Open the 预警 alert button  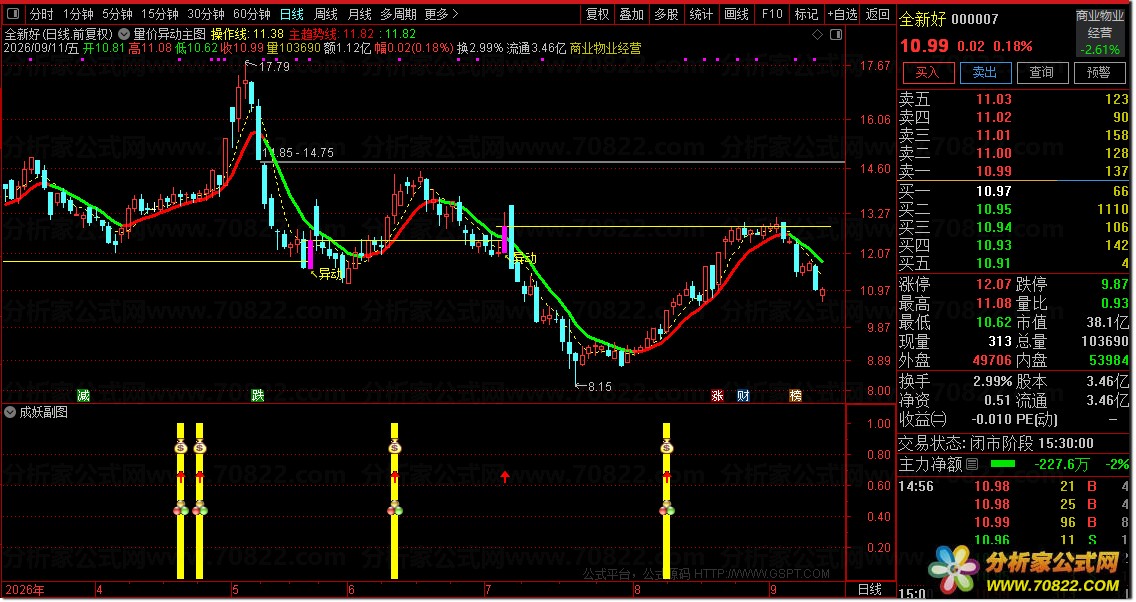(1099, 72)
